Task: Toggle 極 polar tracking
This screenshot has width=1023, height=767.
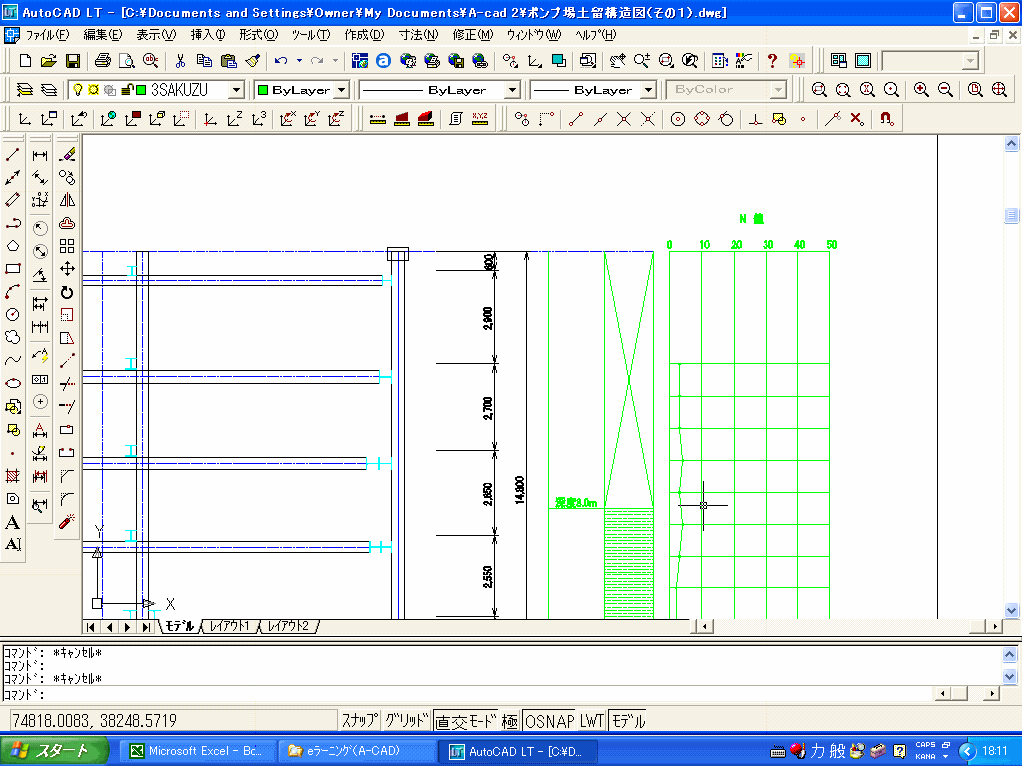Action: [x=510, y=721]
